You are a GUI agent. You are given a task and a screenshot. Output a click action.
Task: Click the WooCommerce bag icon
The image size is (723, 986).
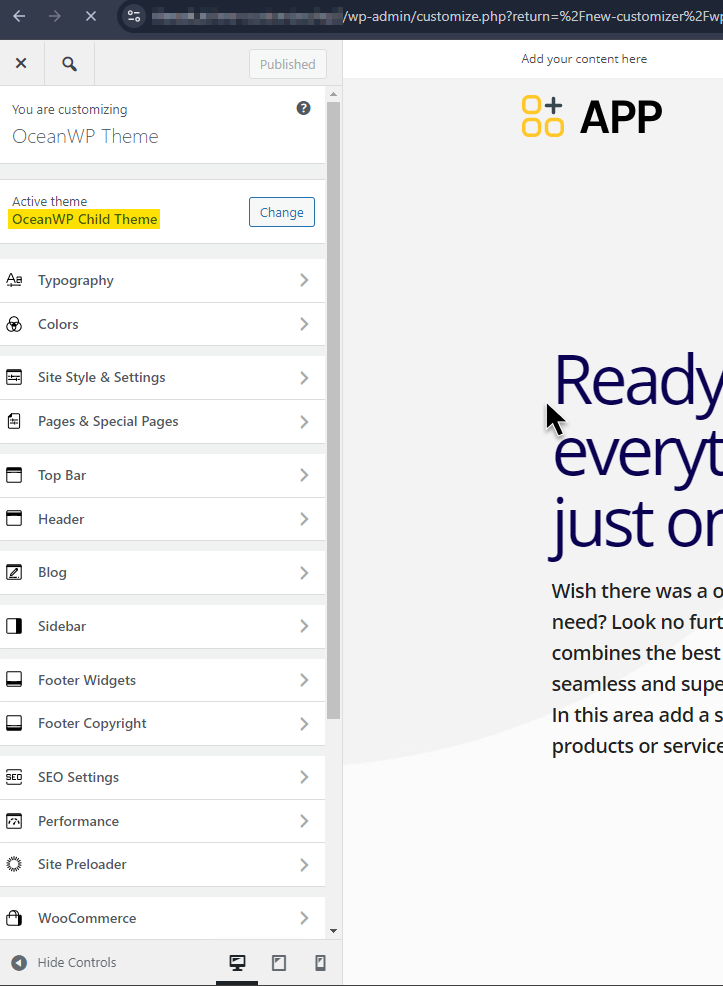14,918
